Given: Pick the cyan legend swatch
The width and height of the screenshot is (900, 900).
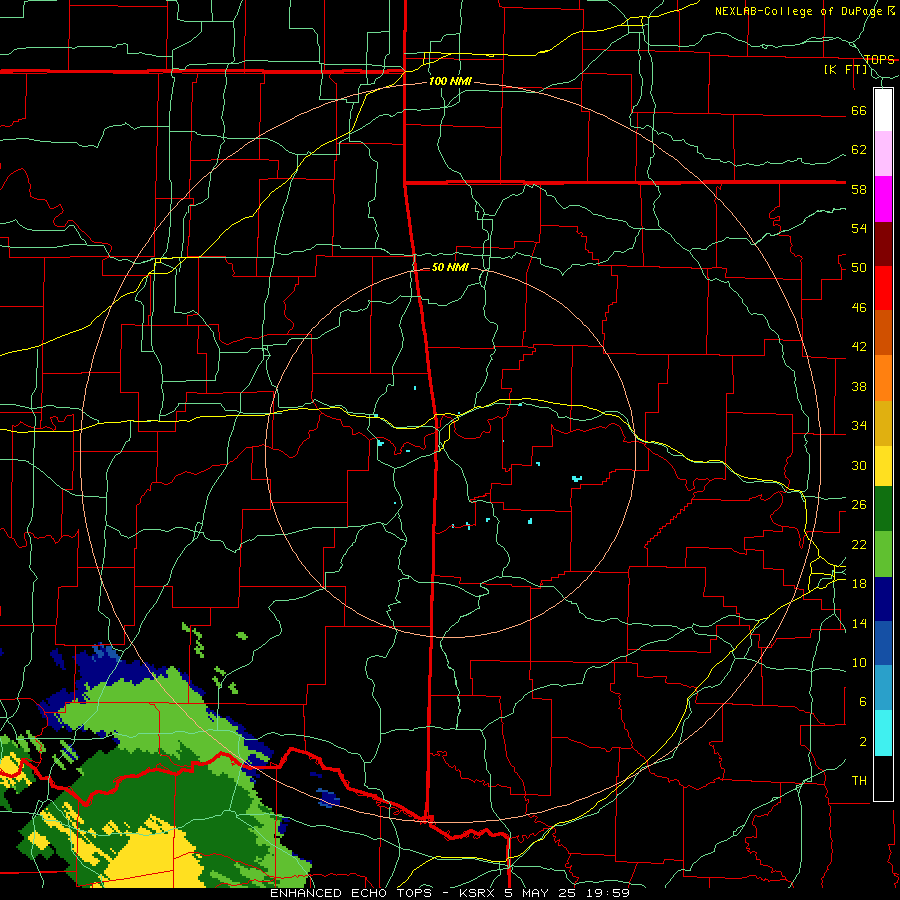Looking at the screenshot, I should click(x=883, y=733).
